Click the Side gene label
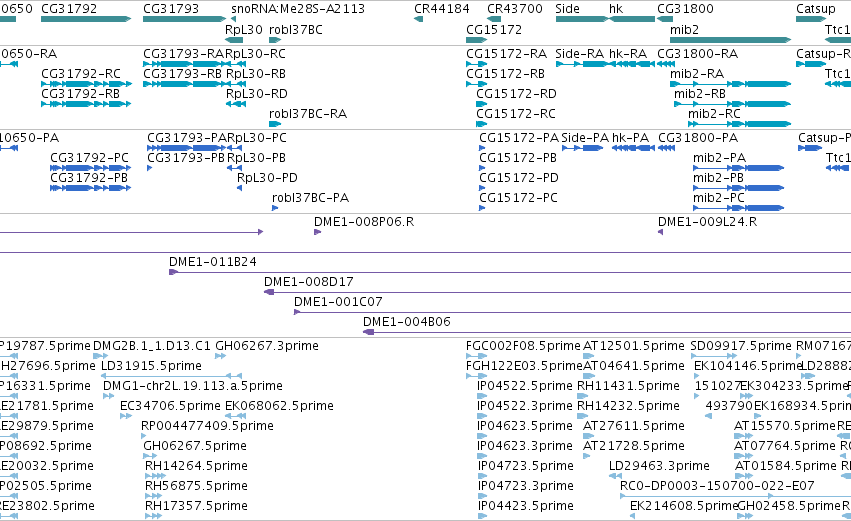The width and height of the screenshot is (851, 521). [x=568, y=9]
